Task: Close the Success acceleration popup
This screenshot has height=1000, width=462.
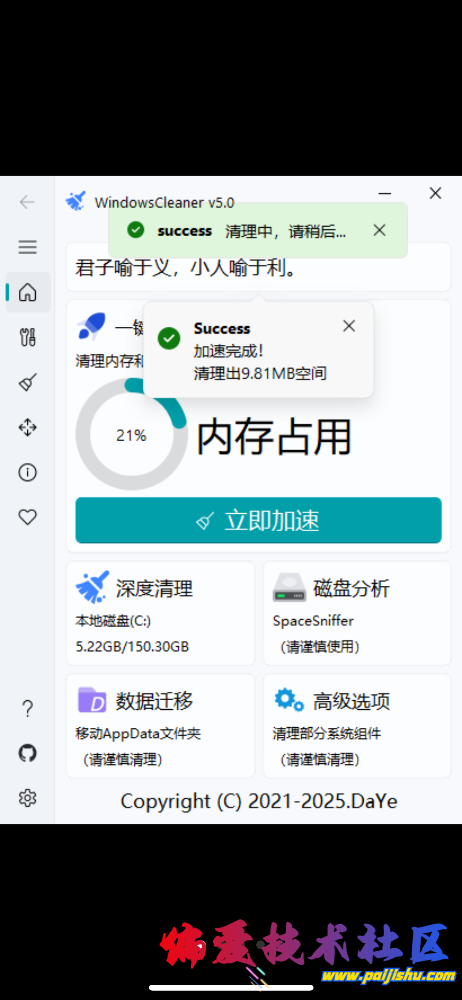Action: click(348, 326)
